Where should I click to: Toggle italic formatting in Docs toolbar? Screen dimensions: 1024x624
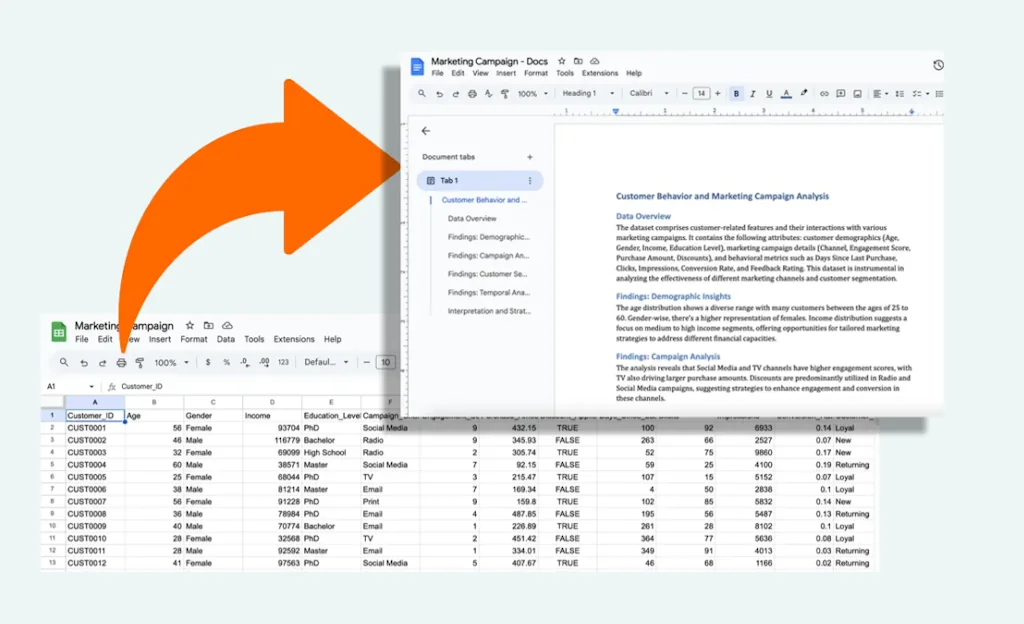[x=753, y=93]
